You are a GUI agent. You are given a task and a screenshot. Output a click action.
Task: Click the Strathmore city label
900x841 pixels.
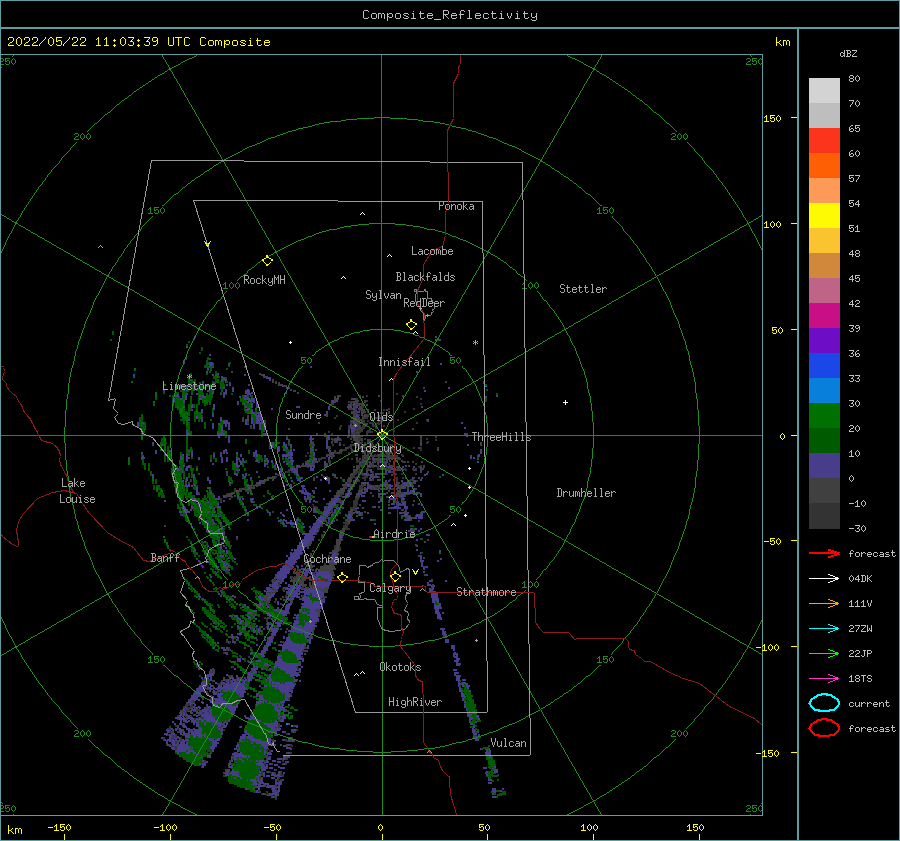[x=486, y=592]
